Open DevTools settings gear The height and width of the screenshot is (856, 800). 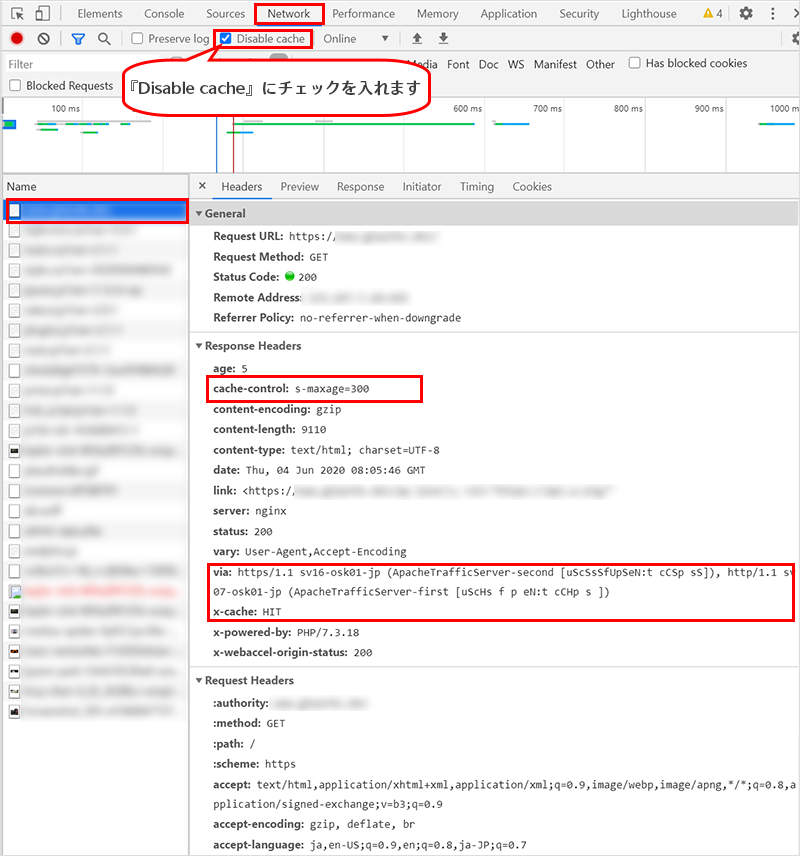745,14
